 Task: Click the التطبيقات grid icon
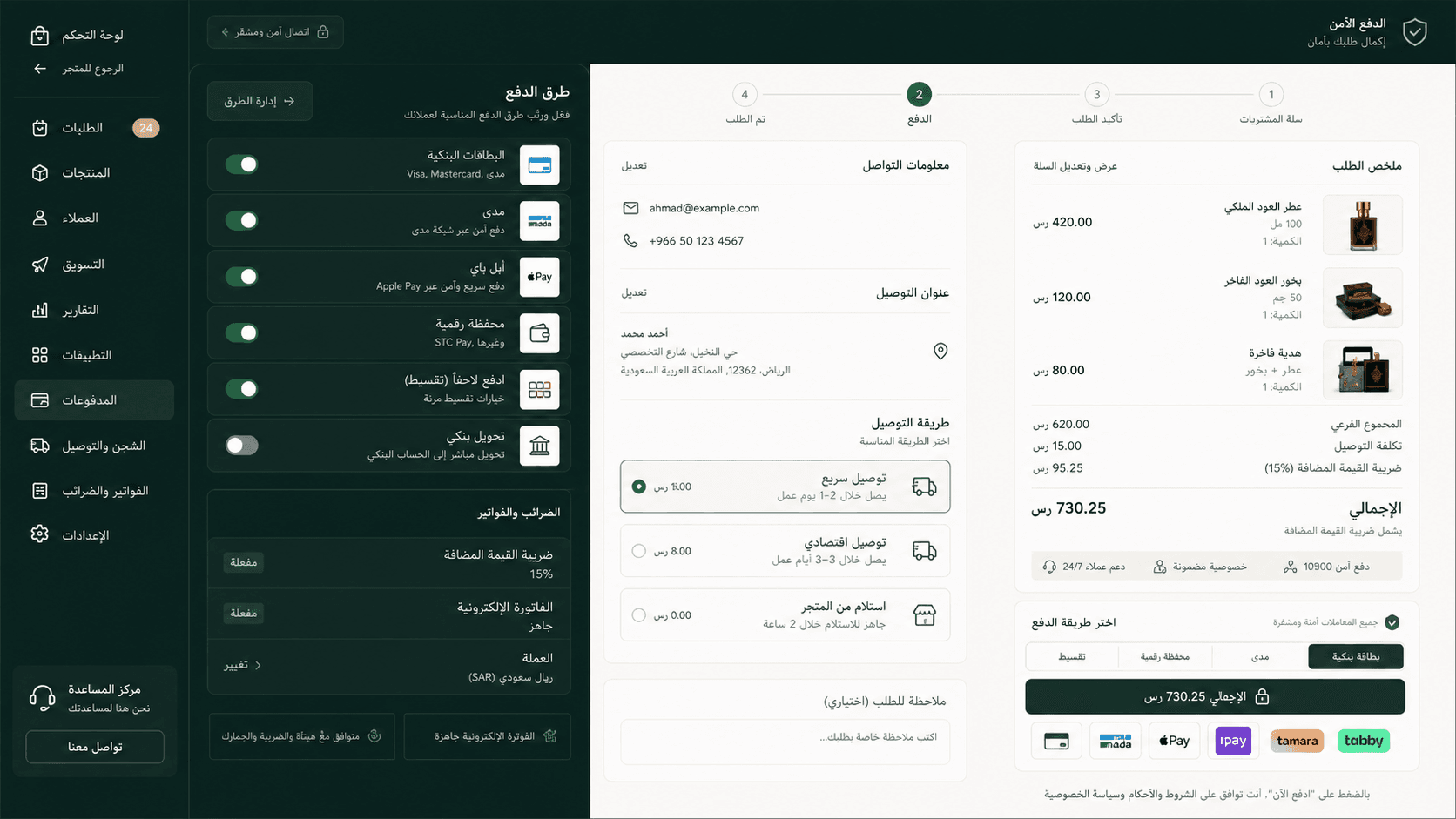click(x=39, y=355)
